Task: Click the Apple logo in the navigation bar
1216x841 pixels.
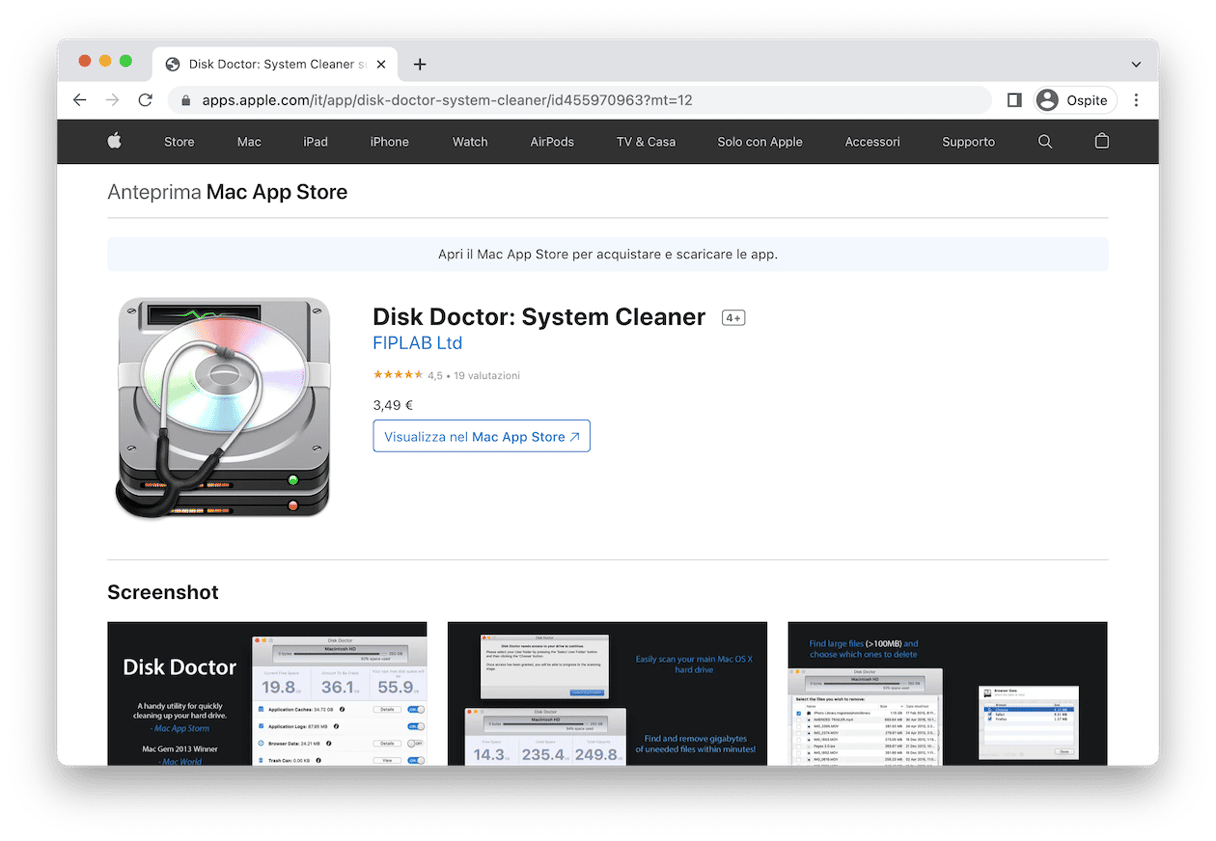Action: (114, 141)
